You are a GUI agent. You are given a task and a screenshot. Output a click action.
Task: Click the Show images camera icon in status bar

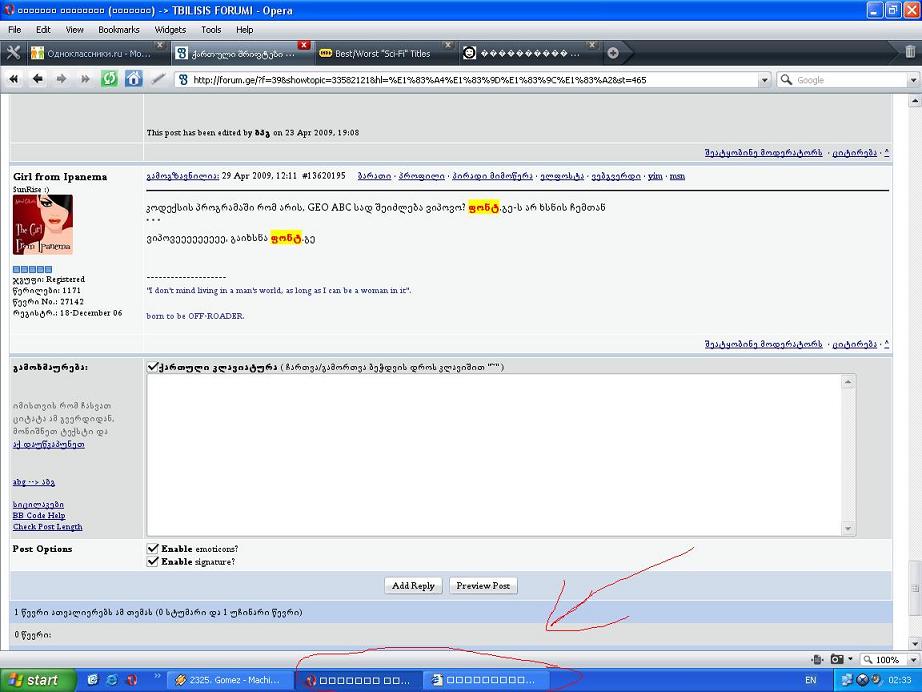point(837,660)
